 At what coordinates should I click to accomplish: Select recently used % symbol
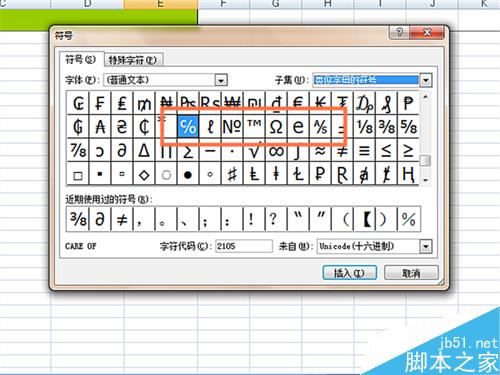click(x=409, y=219)
